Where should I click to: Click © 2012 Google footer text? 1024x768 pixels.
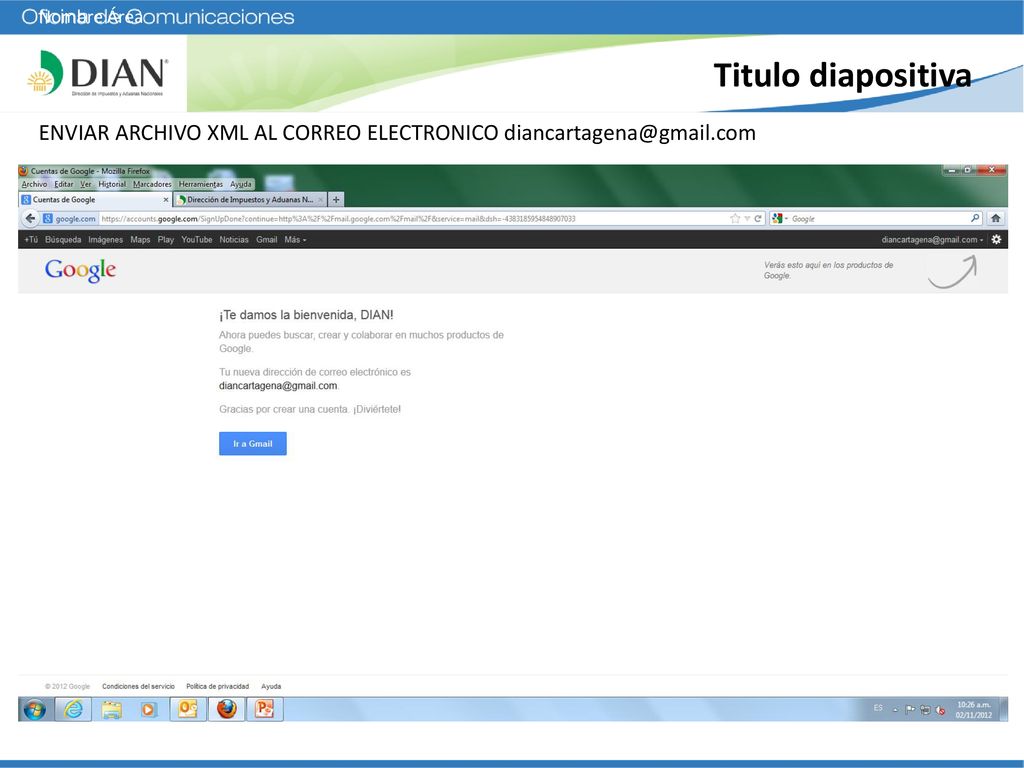[x=67, y=686]
